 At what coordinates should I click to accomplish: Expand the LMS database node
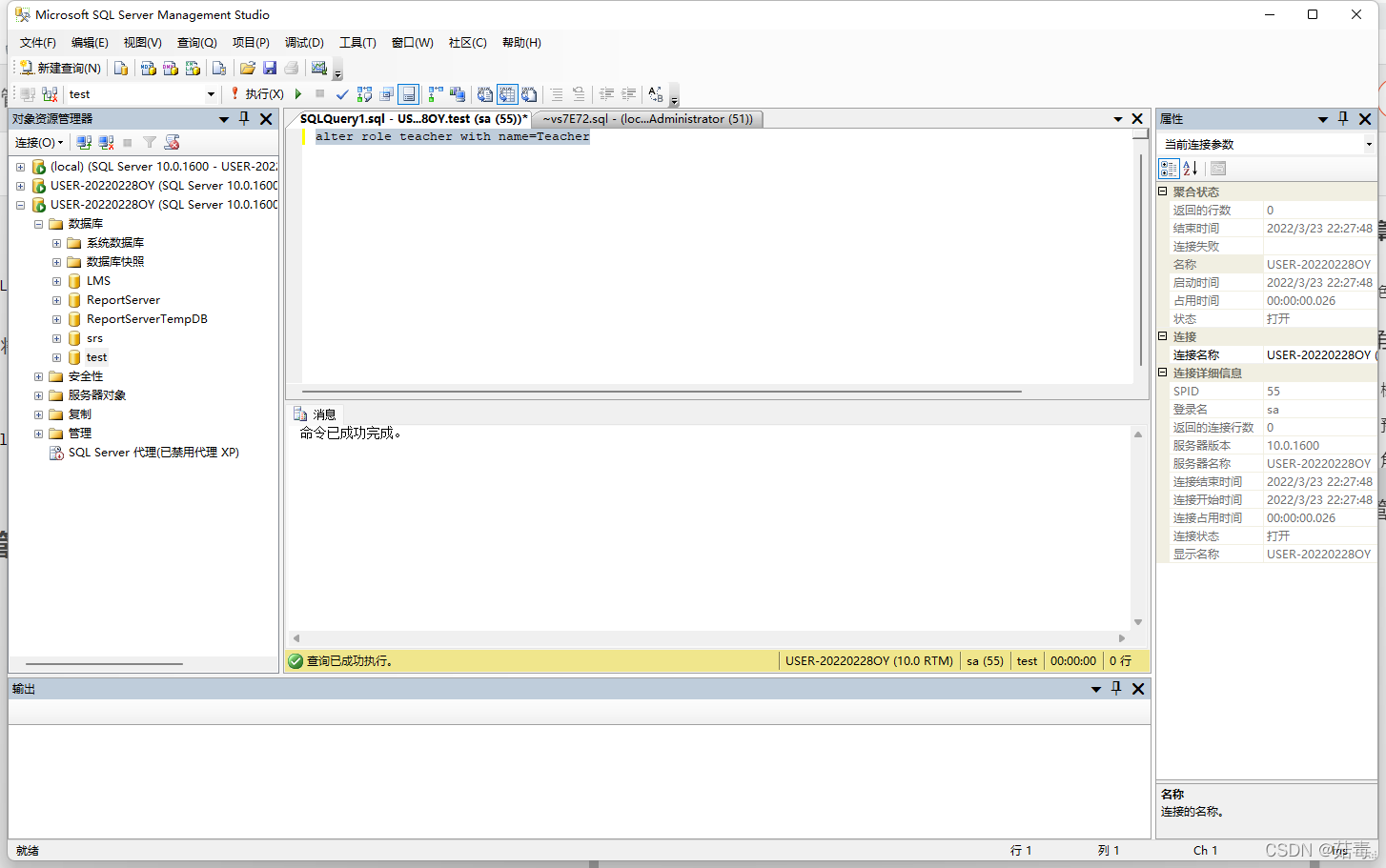click(56, 281)
